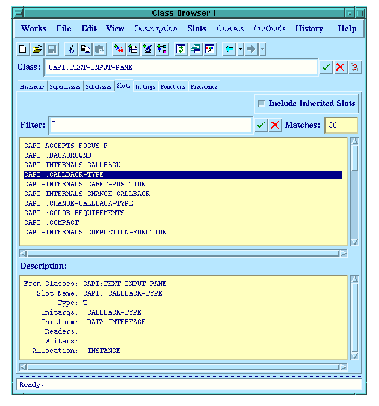Click the Save floppy disk icon
379x406 pixels.
[x=52, y=49]
